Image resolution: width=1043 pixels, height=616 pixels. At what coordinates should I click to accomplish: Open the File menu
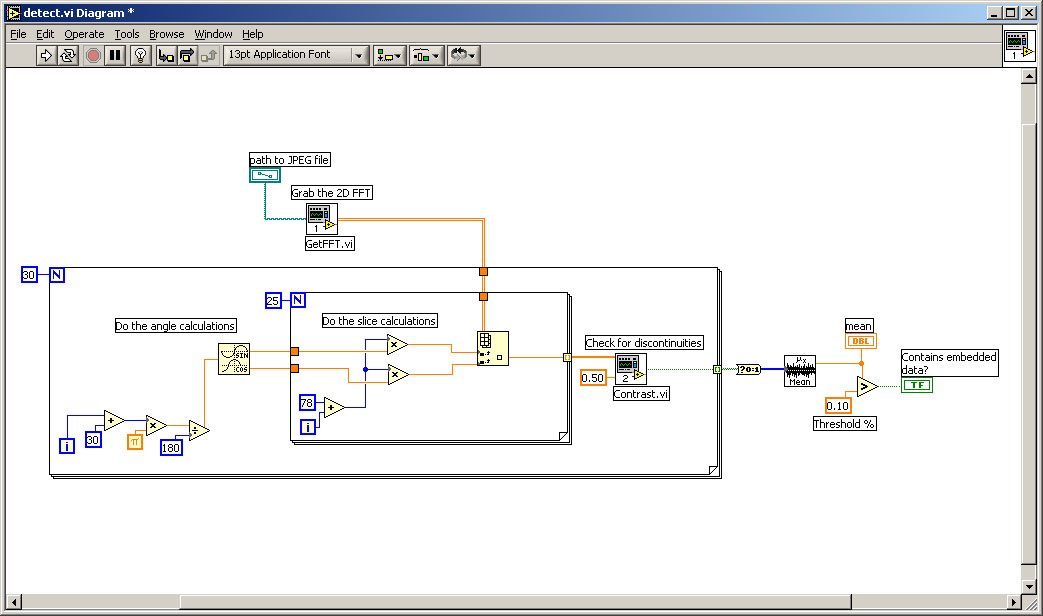(x=18, y=34)
